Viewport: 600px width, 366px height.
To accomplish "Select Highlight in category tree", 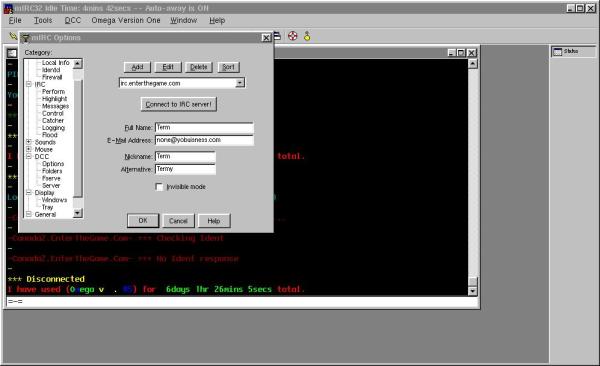I will point(54,99).
